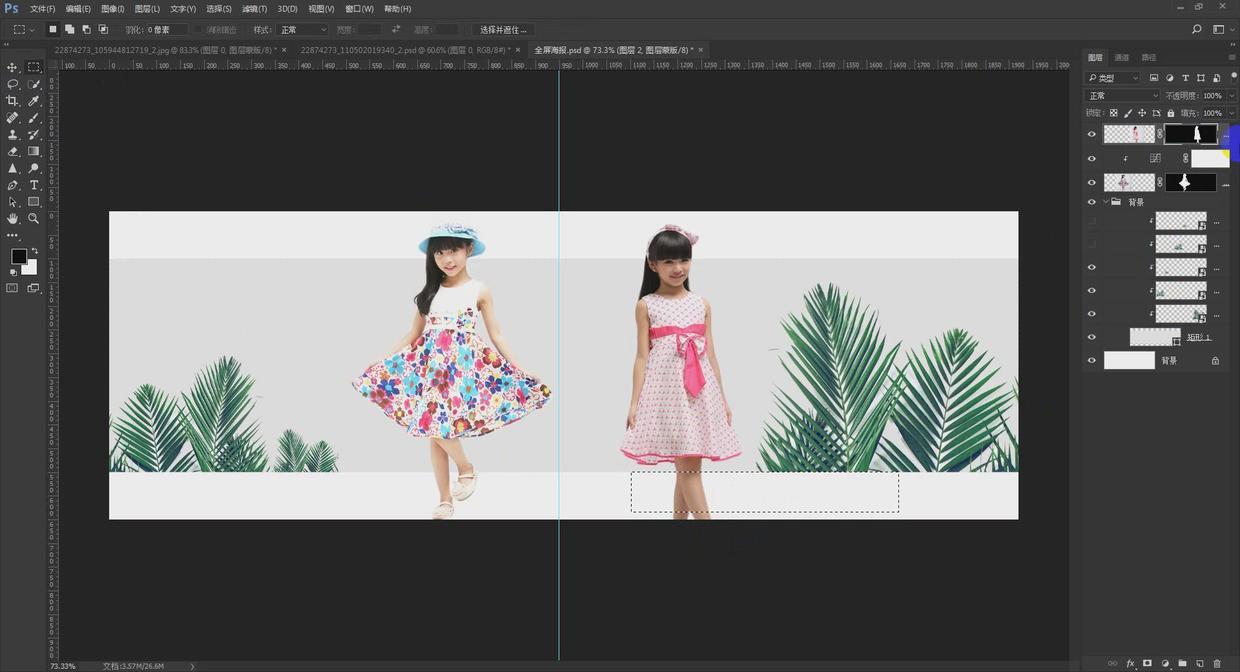The width and height of the screenshot is (1240, 672).
Task: Select the Lasso tool
Action: 13,84
